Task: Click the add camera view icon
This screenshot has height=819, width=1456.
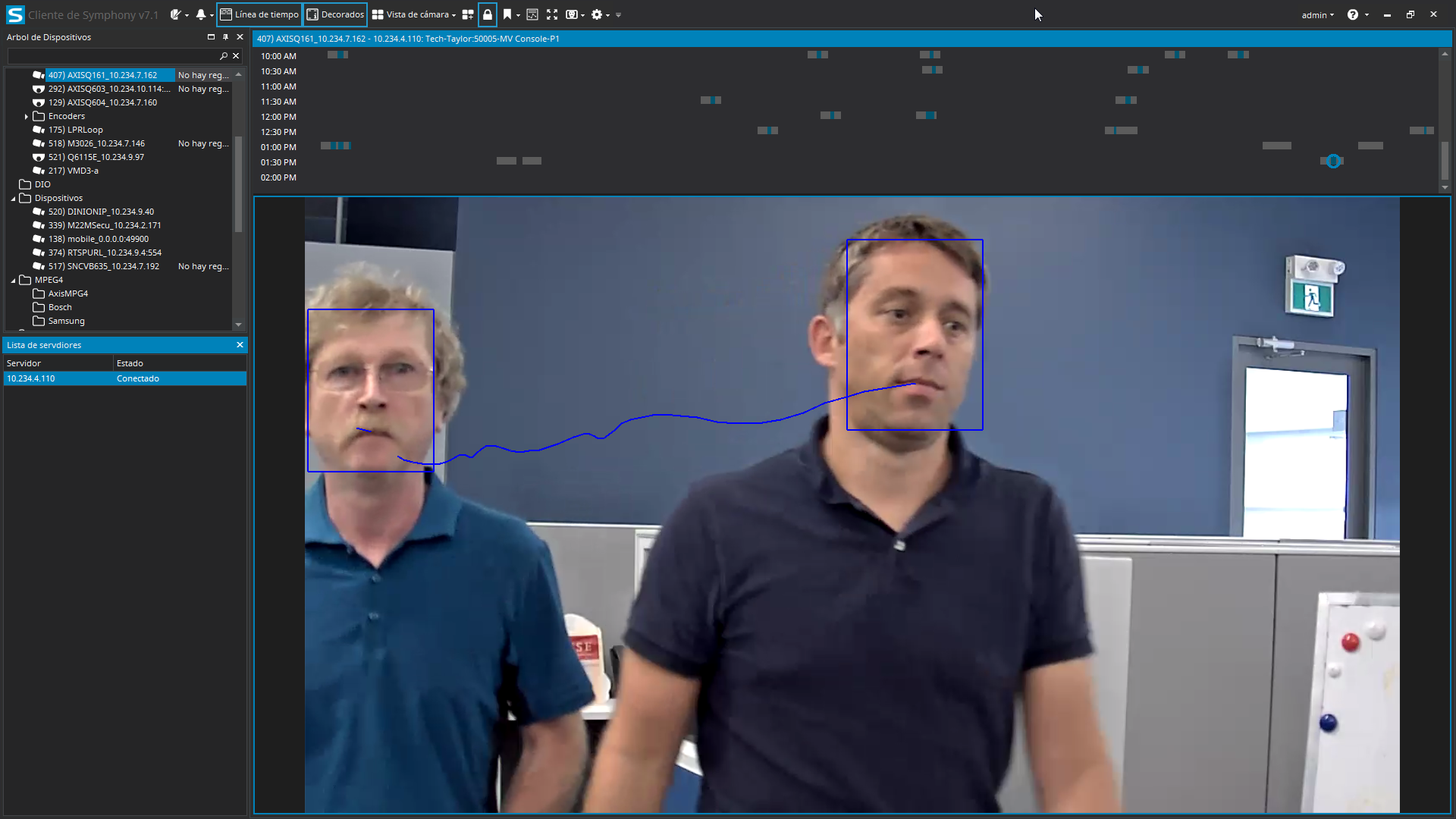Action: click(x=468, y=14)
